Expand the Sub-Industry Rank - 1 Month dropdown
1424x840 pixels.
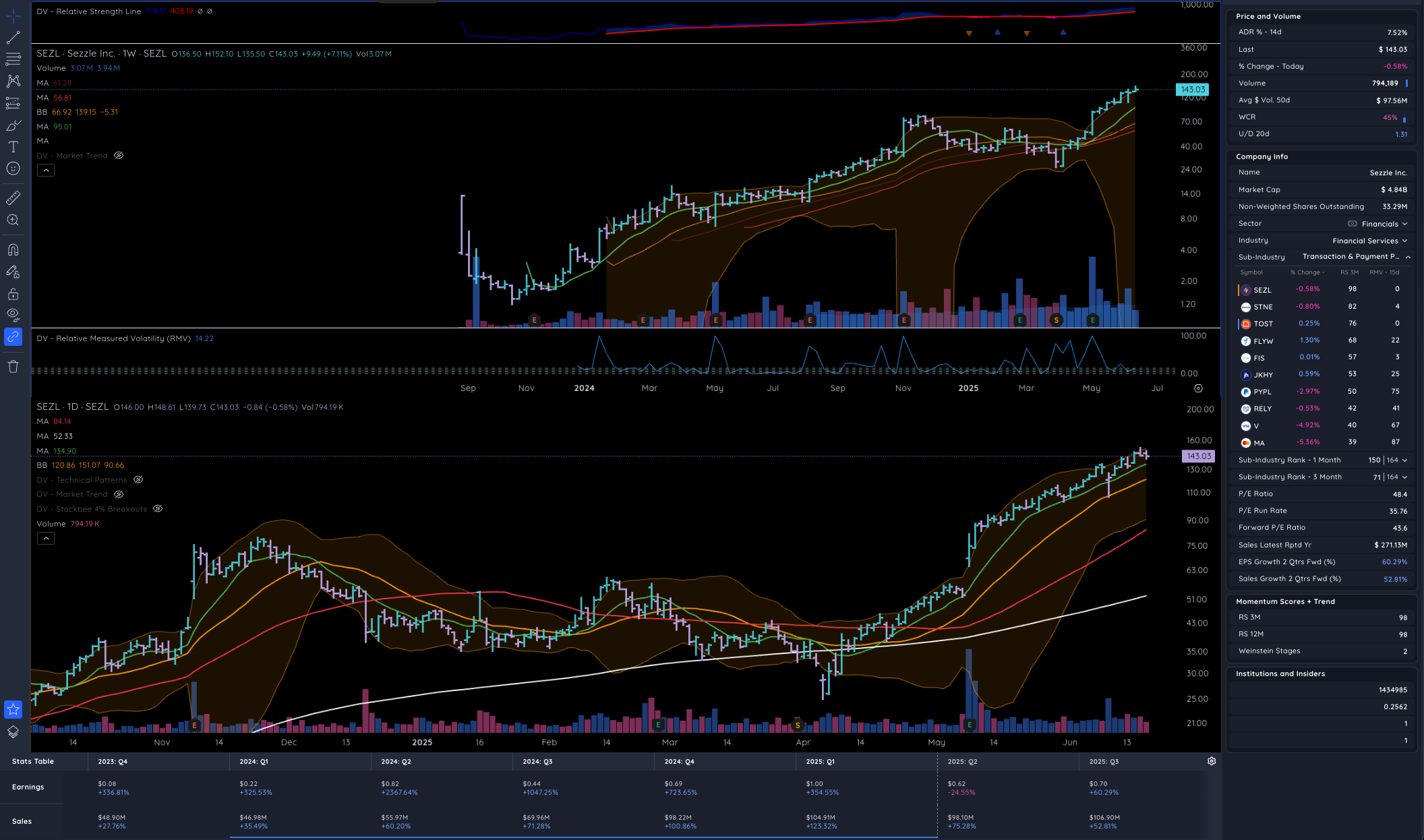(x=1404, y=460)
